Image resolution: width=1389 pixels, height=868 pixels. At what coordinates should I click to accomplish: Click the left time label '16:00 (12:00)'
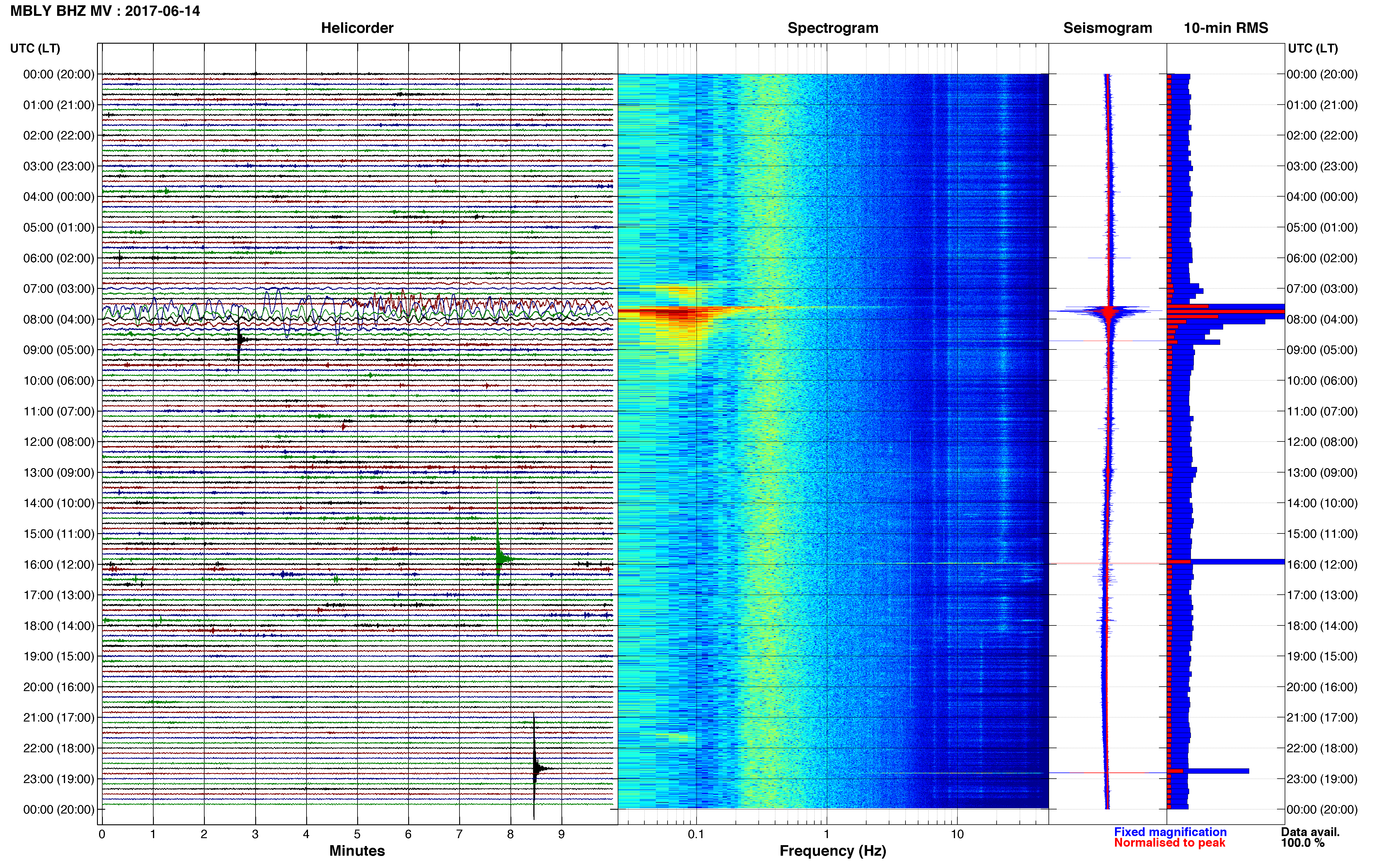click(x=59, y=564)
